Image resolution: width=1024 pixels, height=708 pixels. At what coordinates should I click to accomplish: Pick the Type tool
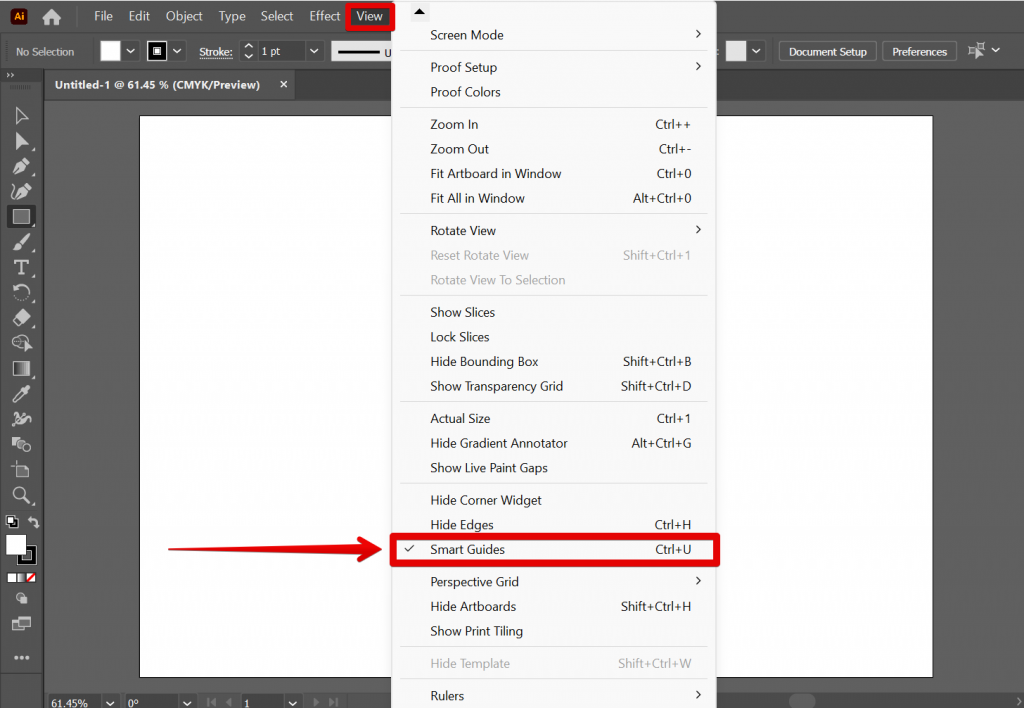20,267
